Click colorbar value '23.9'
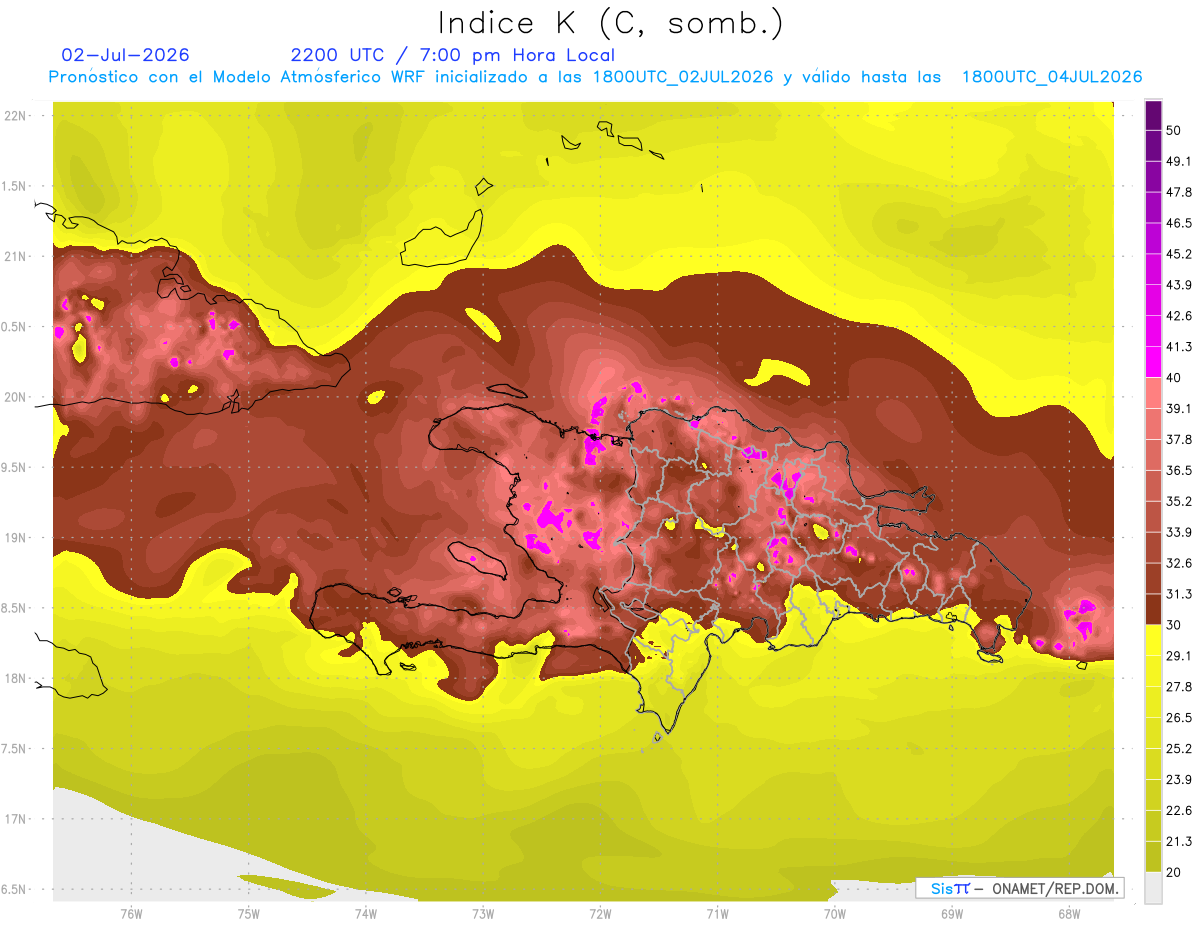 coord(1178,779)
